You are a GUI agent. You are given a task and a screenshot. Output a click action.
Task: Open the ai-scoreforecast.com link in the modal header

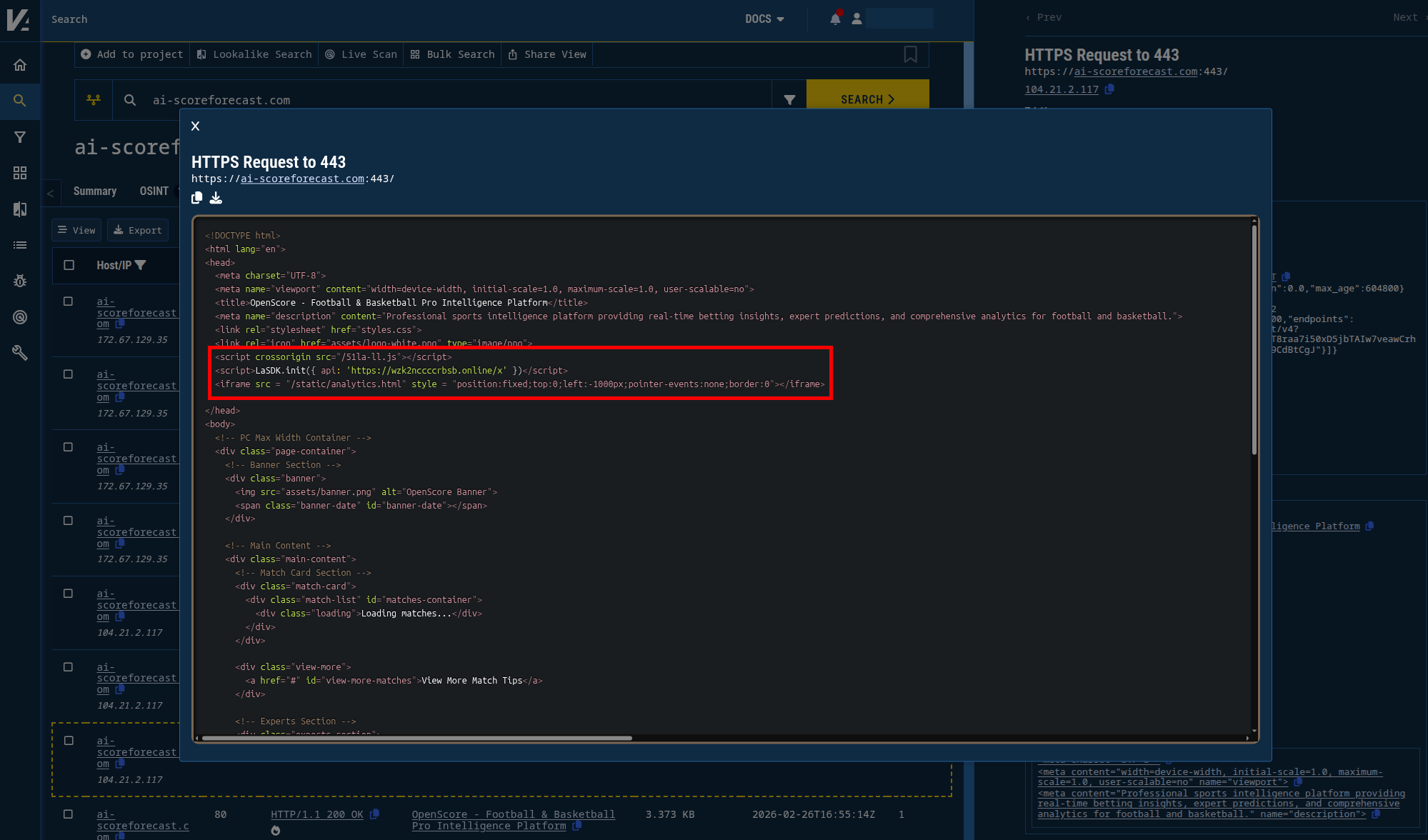point(301,179)
